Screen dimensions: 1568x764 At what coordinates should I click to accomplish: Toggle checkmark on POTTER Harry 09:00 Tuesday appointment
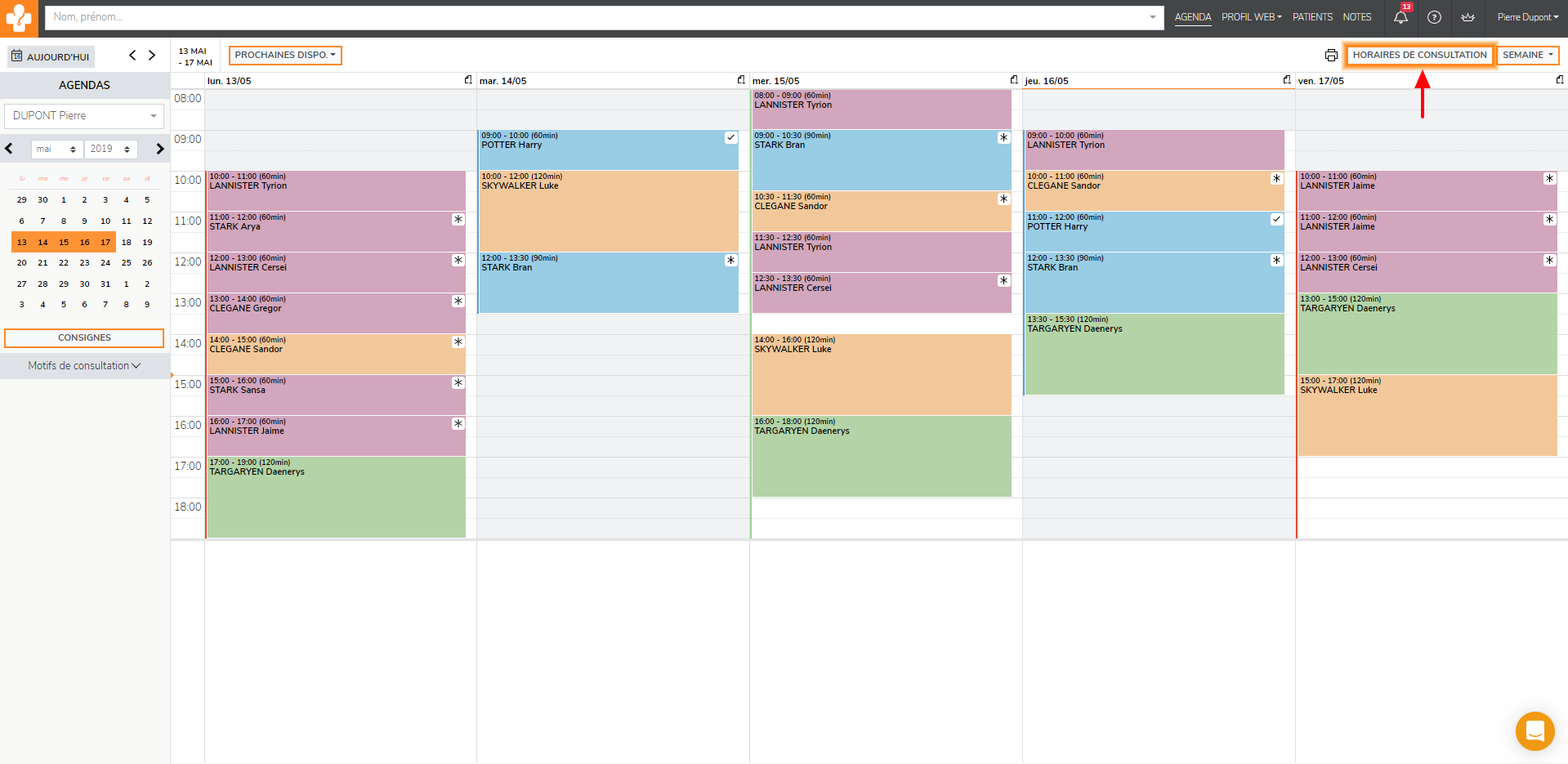point(730,138)
